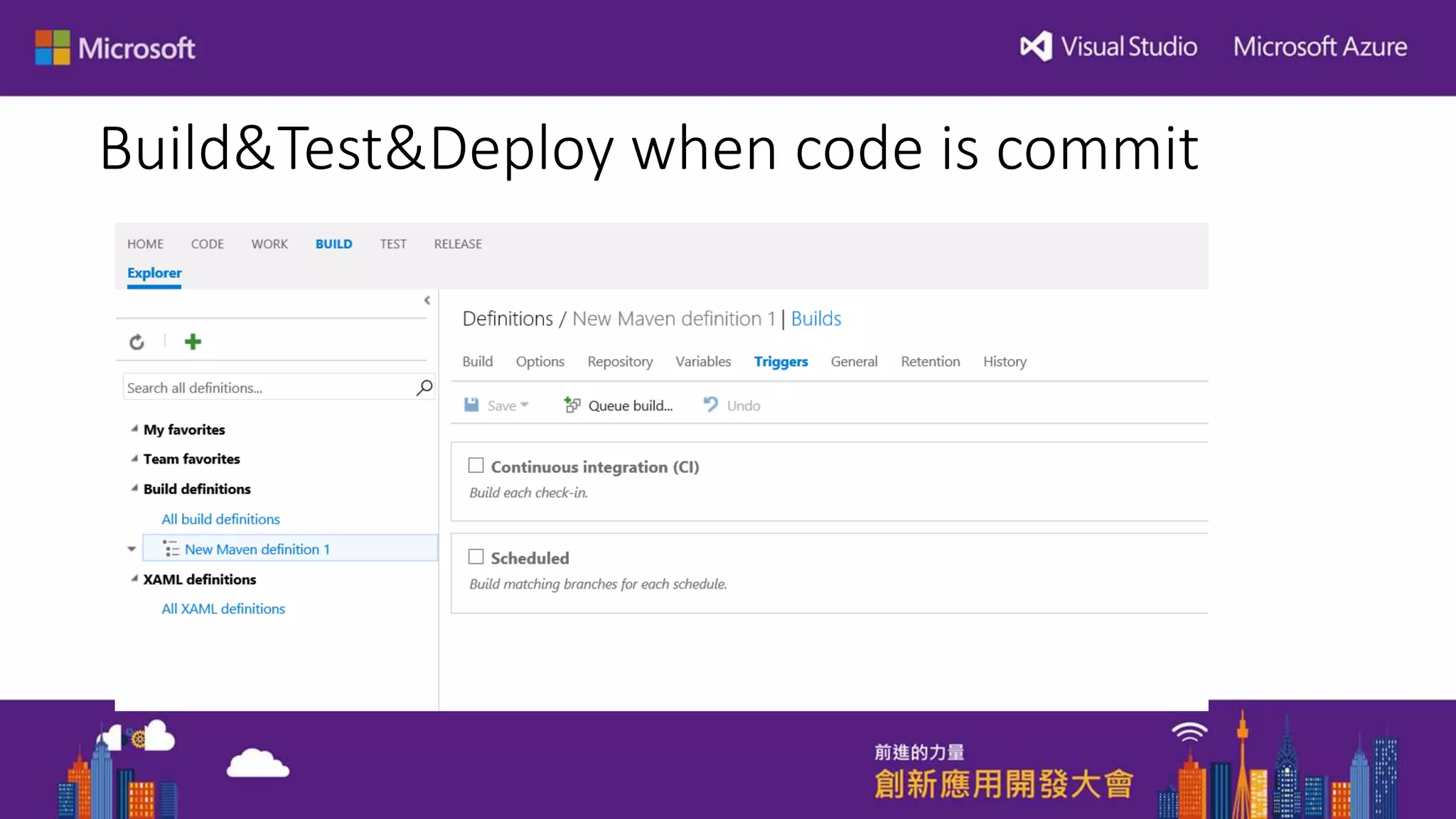Open the BUILD hub
1456x819 pixels.
coord(333,244)
